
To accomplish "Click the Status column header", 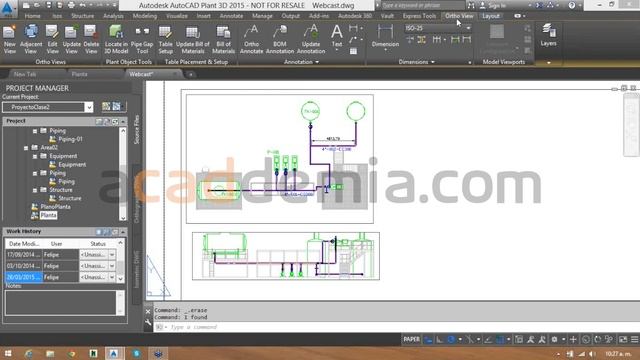I will 98,244.
